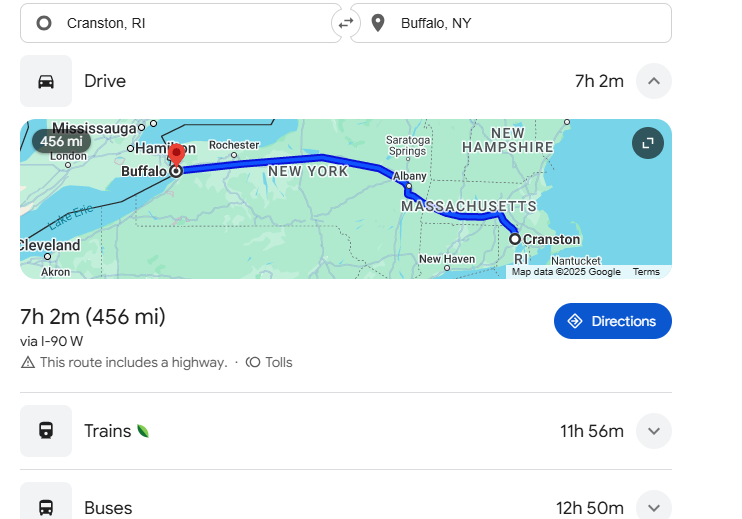Image resolution: width=742 pixels, height=519 pixels.
Task: Collapse the Drive section chevron
Action: pos(653,81)
